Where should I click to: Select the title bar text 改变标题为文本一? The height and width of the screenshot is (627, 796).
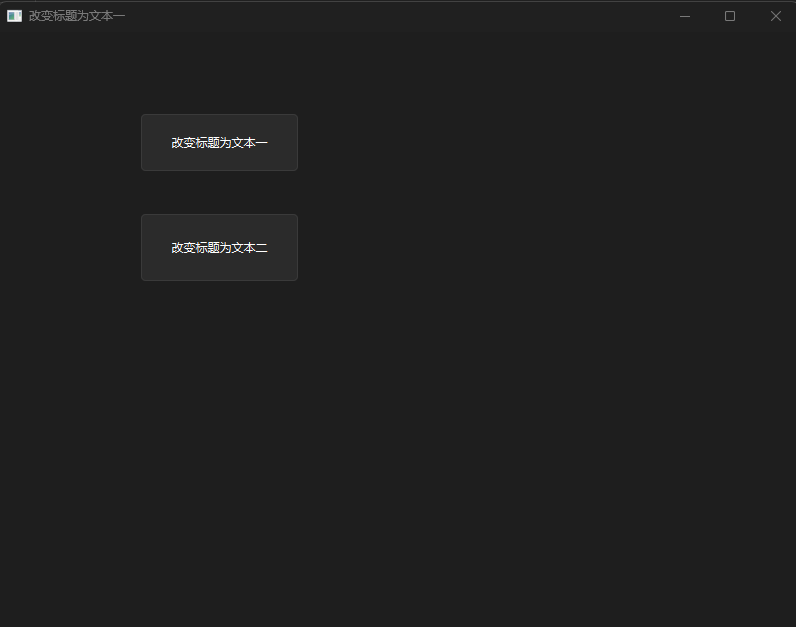(x=77, y=16)
